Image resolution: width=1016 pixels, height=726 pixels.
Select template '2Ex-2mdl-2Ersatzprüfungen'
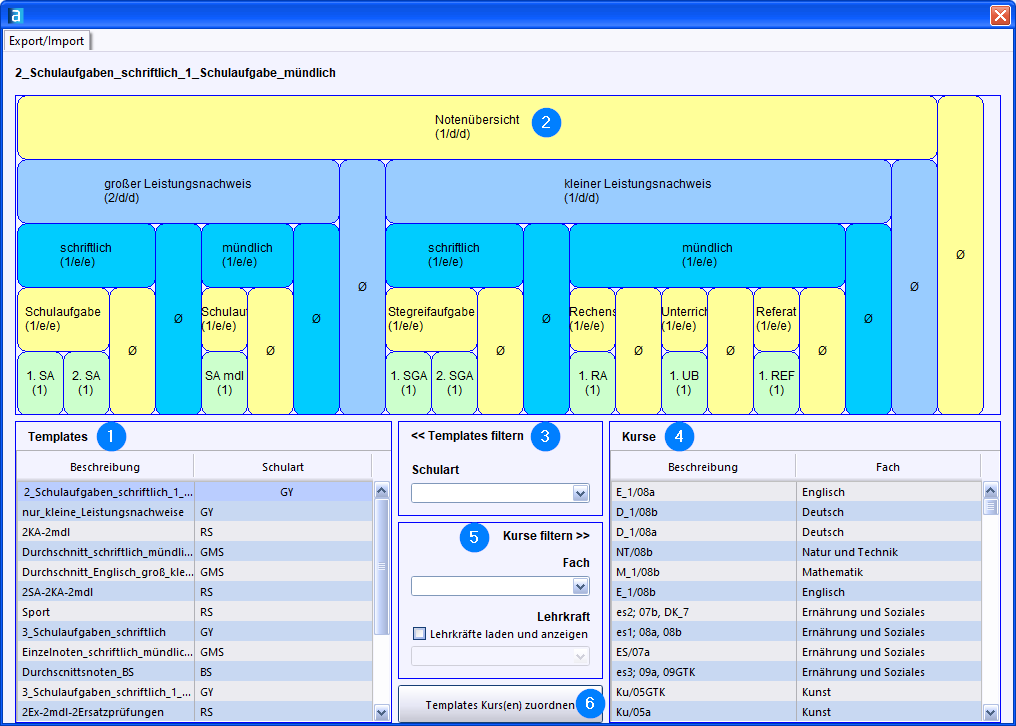point(194,712)
